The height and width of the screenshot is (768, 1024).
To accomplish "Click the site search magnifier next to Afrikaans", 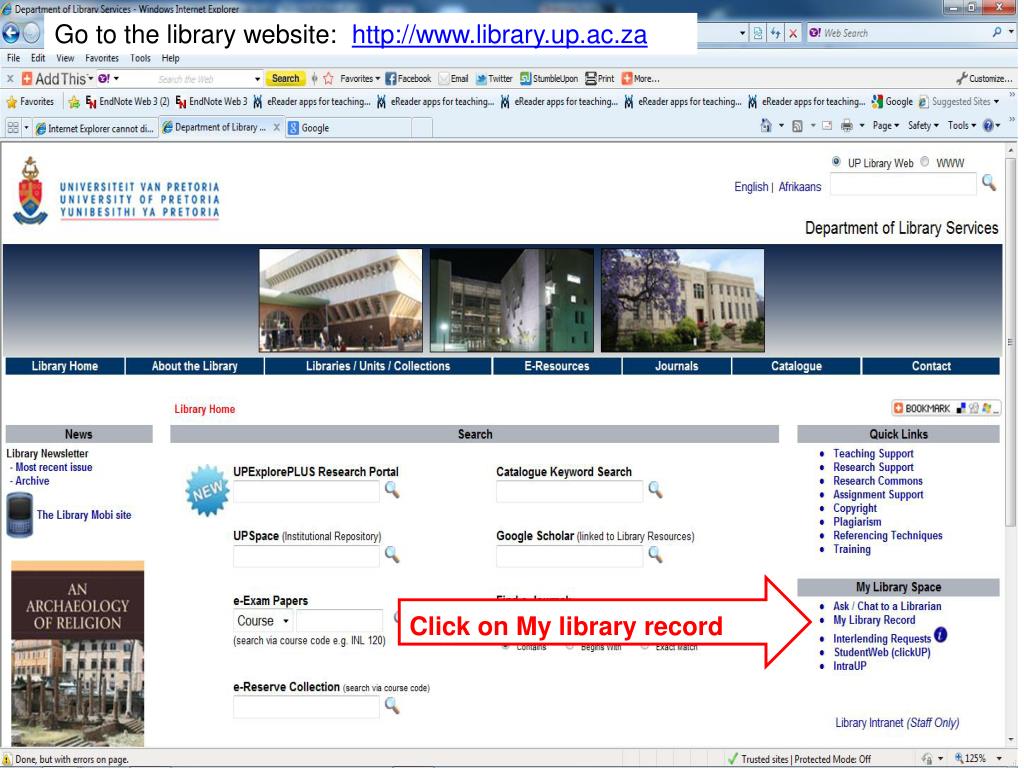I will pyautogui.click(x=989, y=183).
